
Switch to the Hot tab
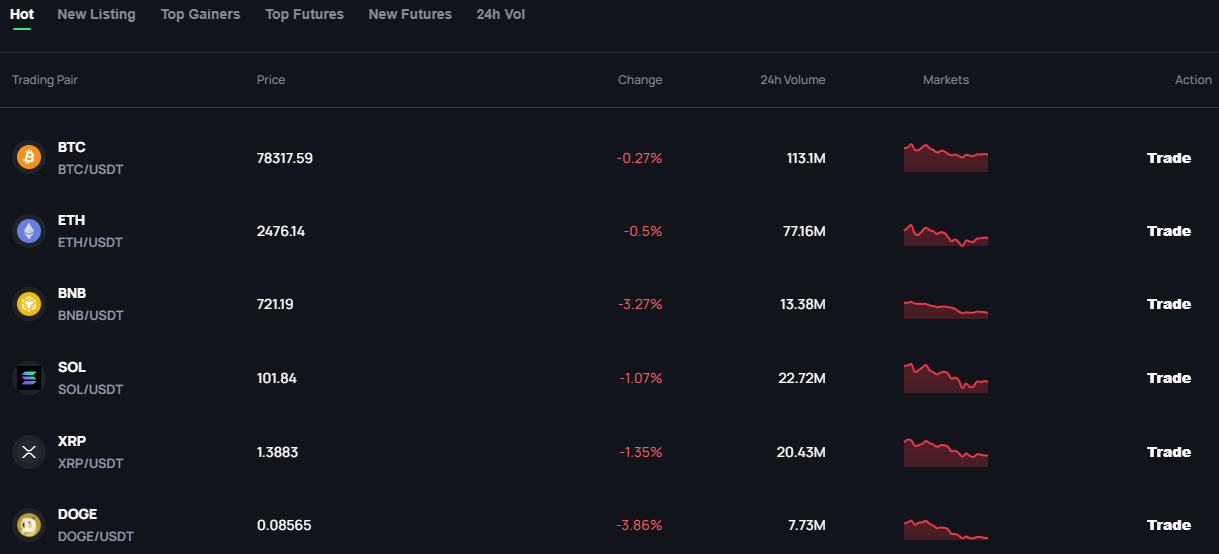[21, 14]
